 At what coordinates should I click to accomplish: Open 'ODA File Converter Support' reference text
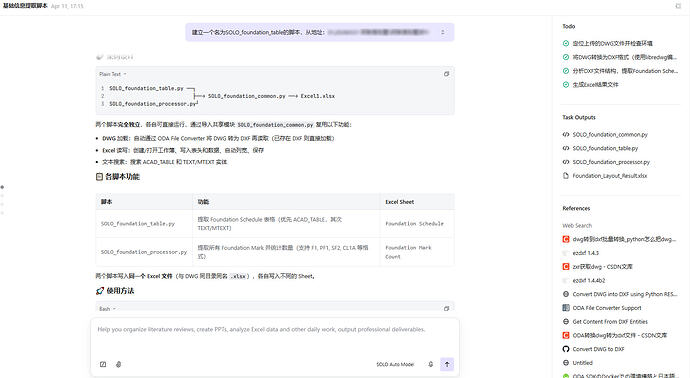[x=607, y=308]
